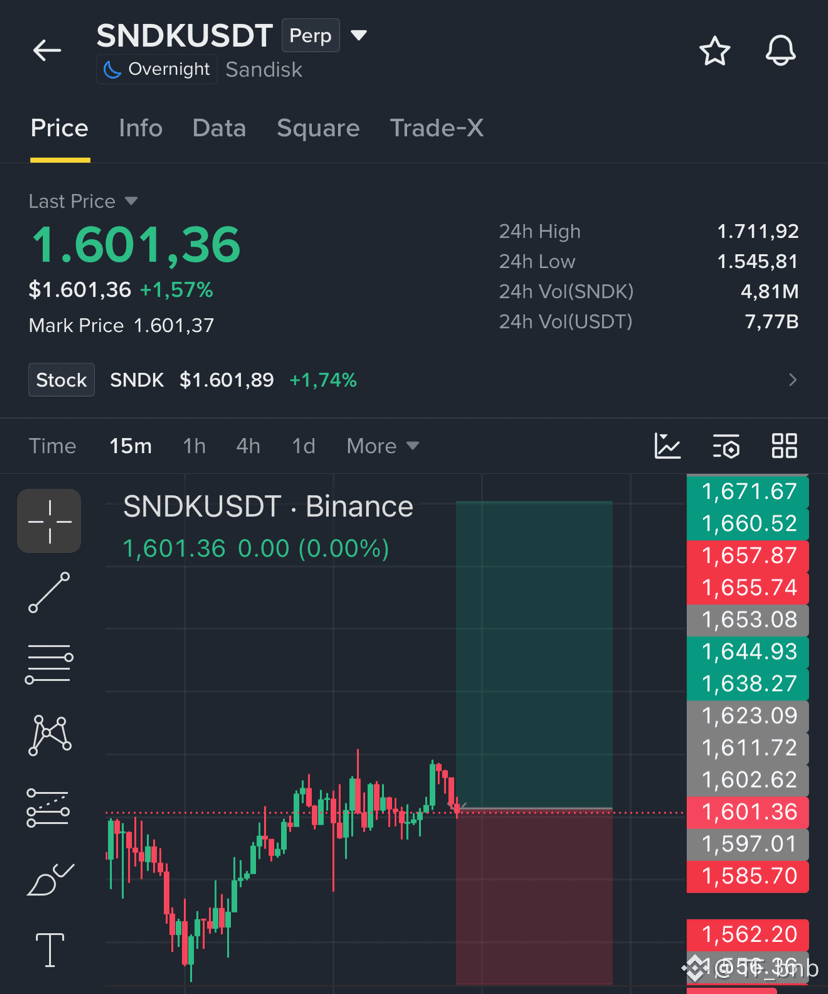Tap the Stock label badge
Image resolution: width=828 pixels, height=994 pixels.
(61, 380)
